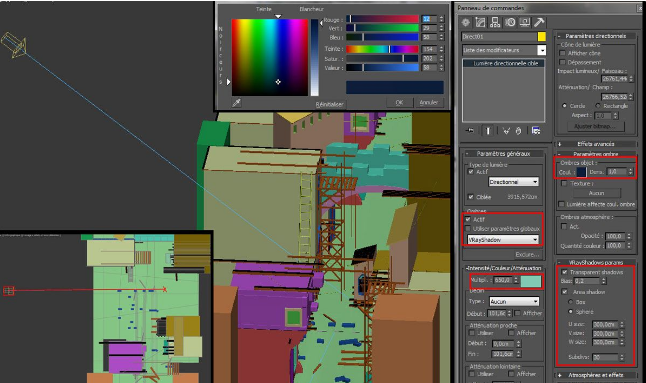Click the shadow color swatch Coul.

pyautogui.click(x=581, y=172)
